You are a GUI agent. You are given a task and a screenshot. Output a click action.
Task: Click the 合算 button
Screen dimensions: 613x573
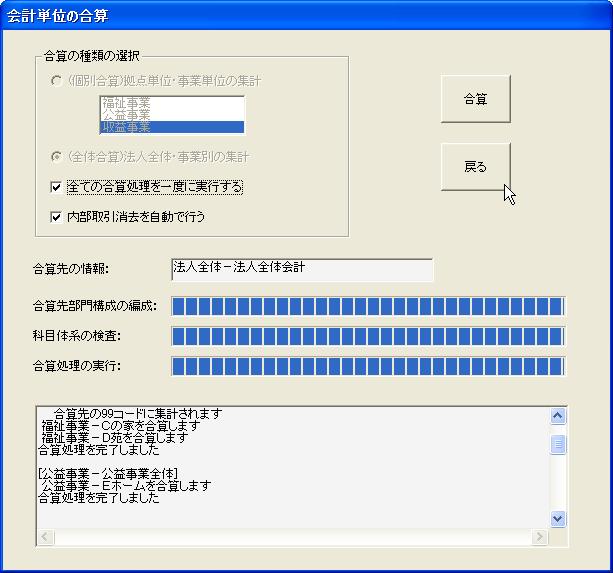[475, 99]
